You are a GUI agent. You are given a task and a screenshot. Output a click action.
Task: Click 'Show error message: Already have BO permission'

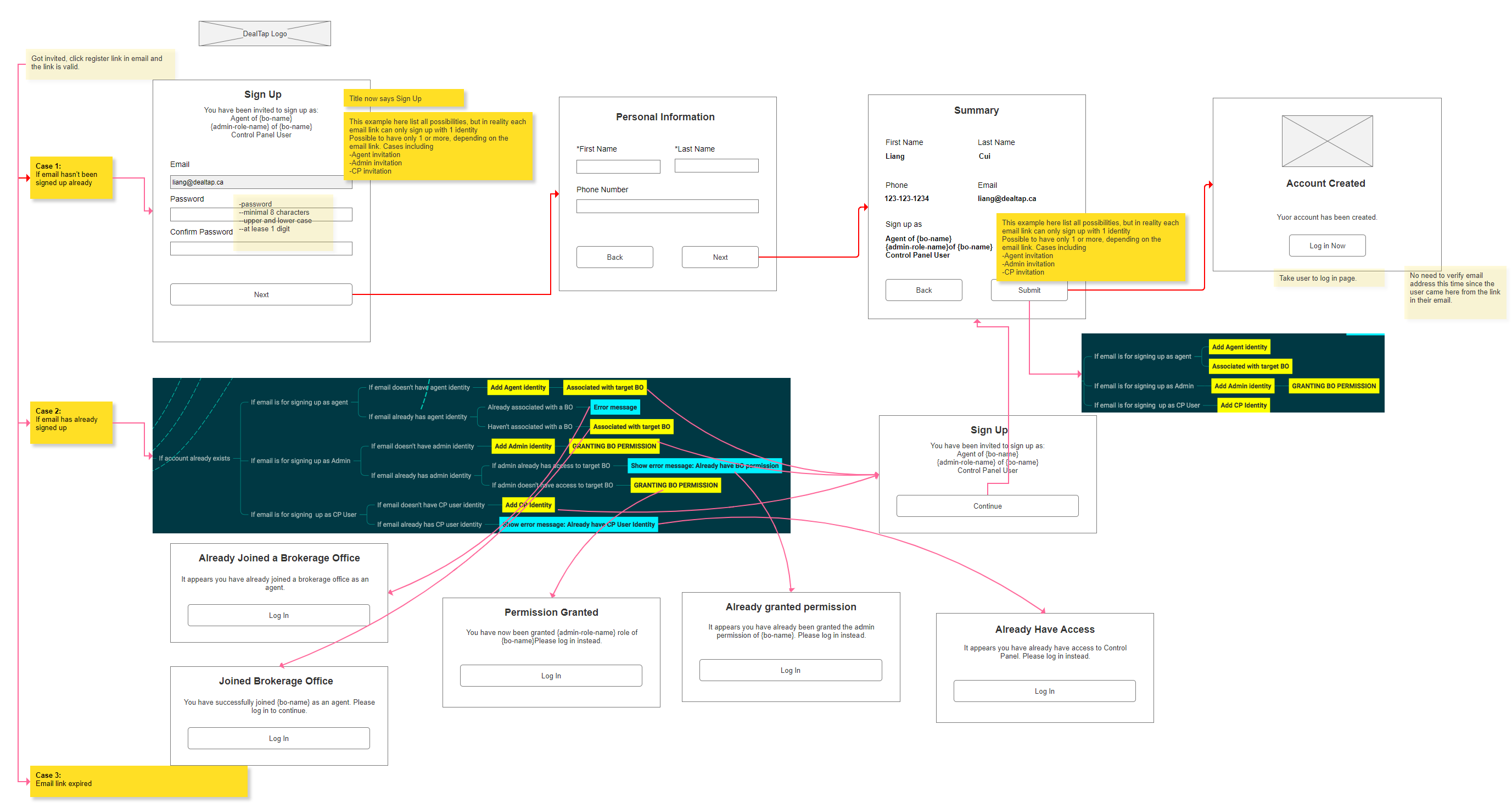coord(704,466)
